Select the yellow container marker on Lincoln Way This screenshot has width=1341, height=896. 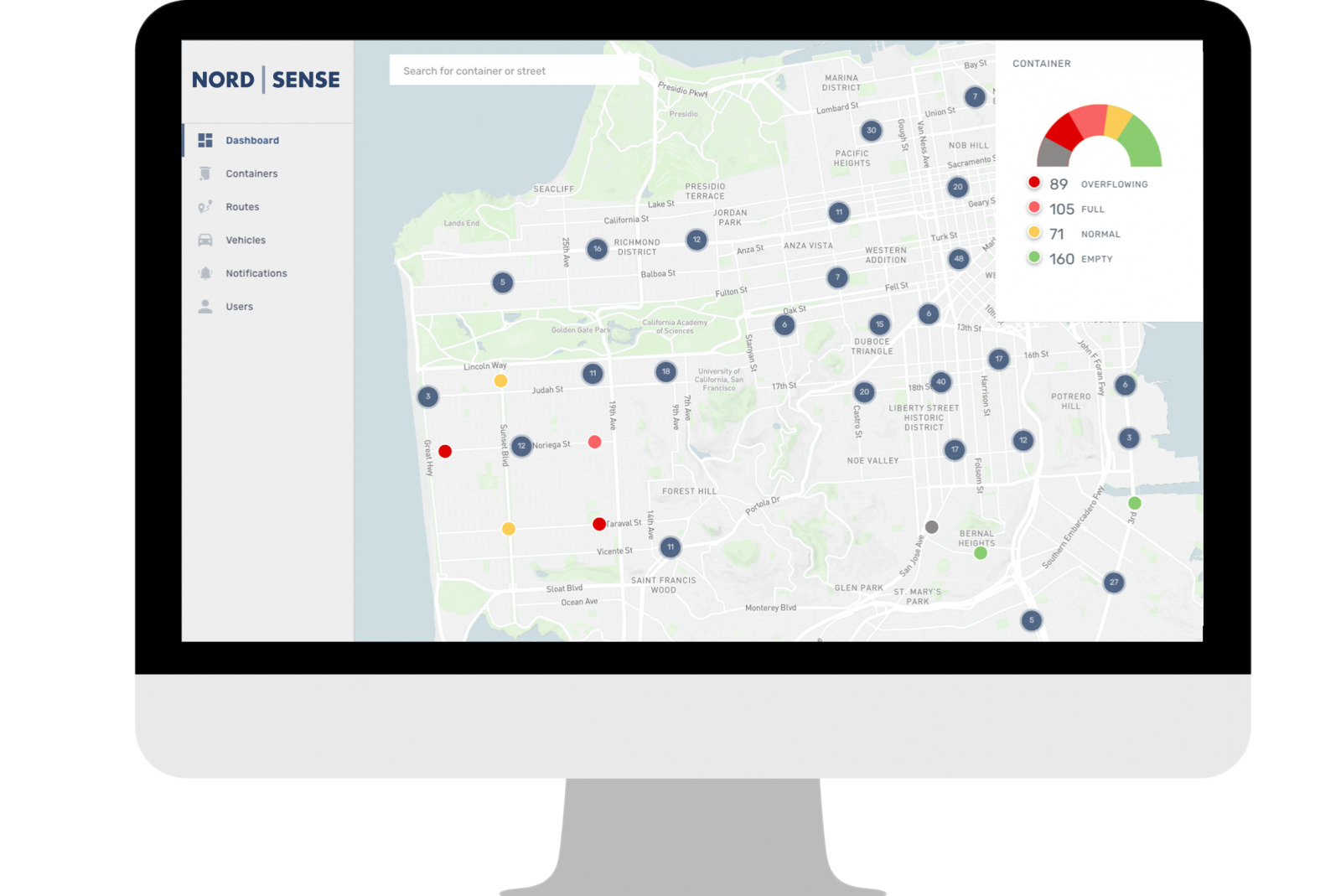[500, 381]
